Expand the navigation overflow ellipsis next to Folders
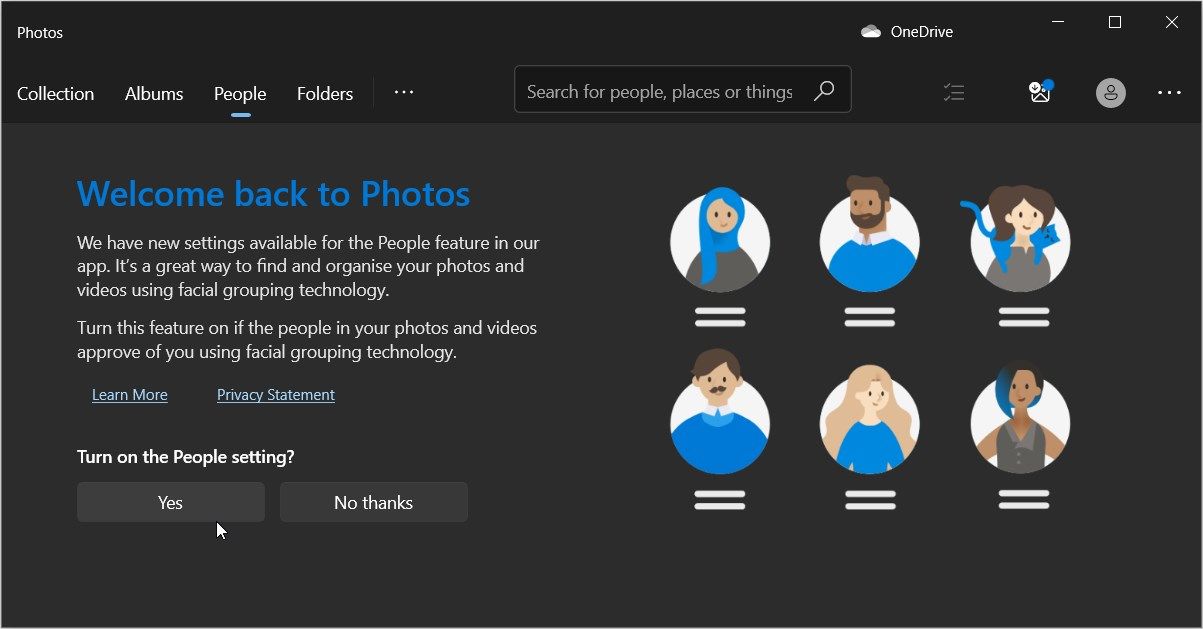This screenshot has width=1203, height=629. pyautogui.click(x=404, y=93)
